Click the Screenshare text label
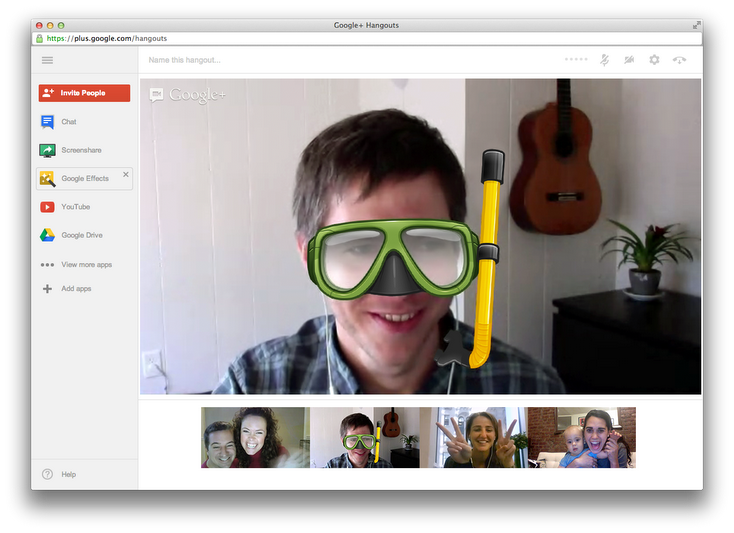The width and height of the screenshot is (734, 533). (x=81, y=150)
